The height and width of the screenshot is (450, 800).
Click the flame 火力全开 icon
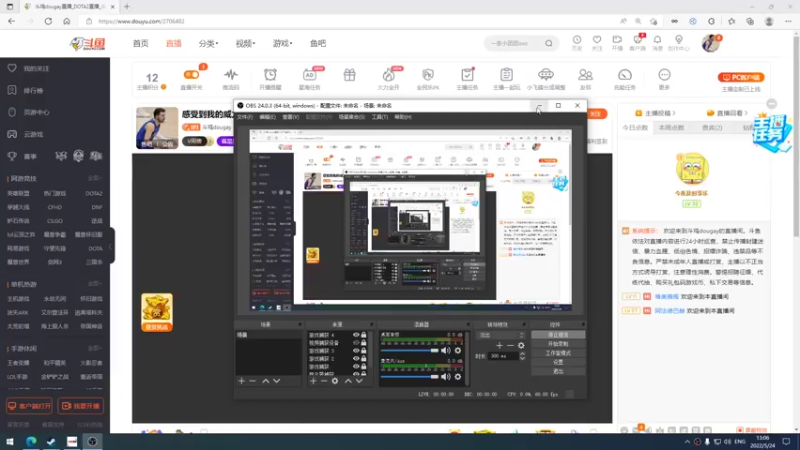pos(388,75)
